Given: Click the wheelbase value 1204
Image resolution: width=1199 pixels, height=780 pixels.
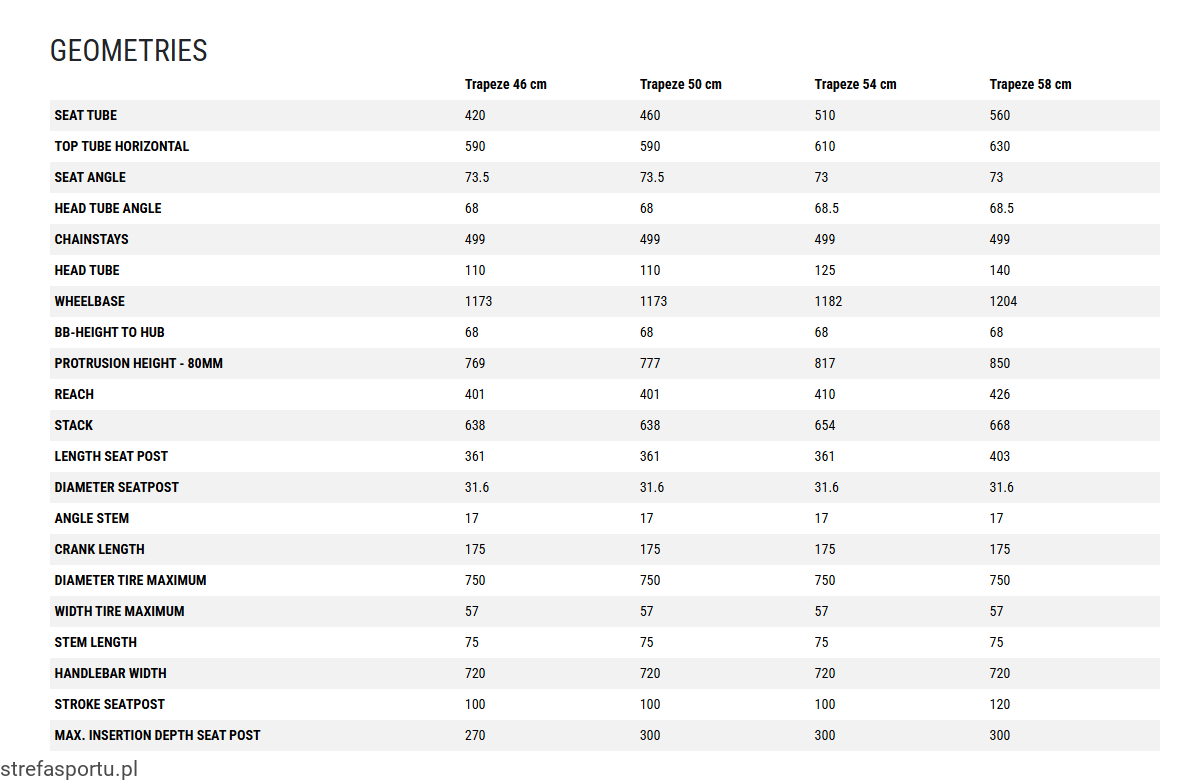Looking at the screenshot, I should [x=1003, y=301].
